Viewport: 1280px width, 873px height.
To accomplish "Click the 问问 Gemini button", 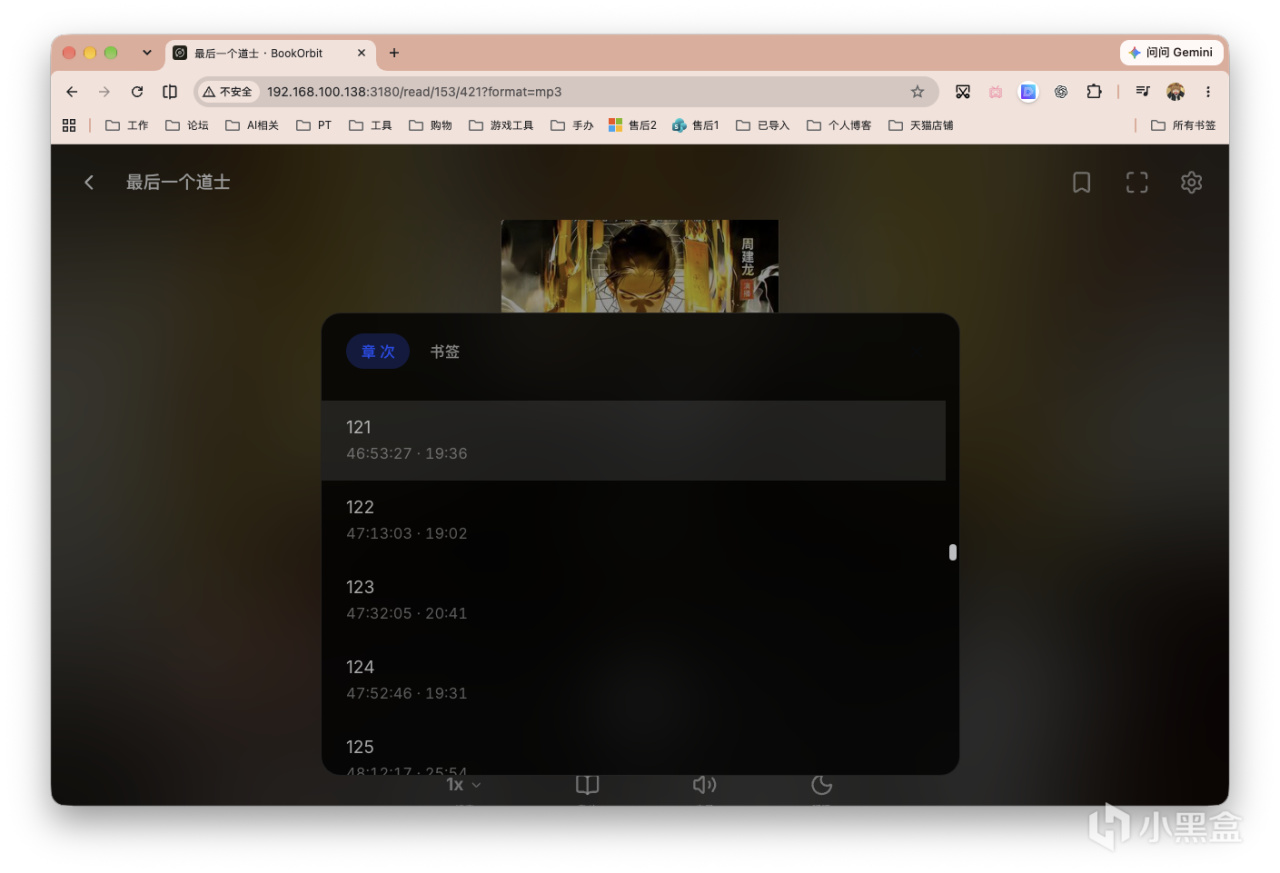I will click(x=1170, y=52).
